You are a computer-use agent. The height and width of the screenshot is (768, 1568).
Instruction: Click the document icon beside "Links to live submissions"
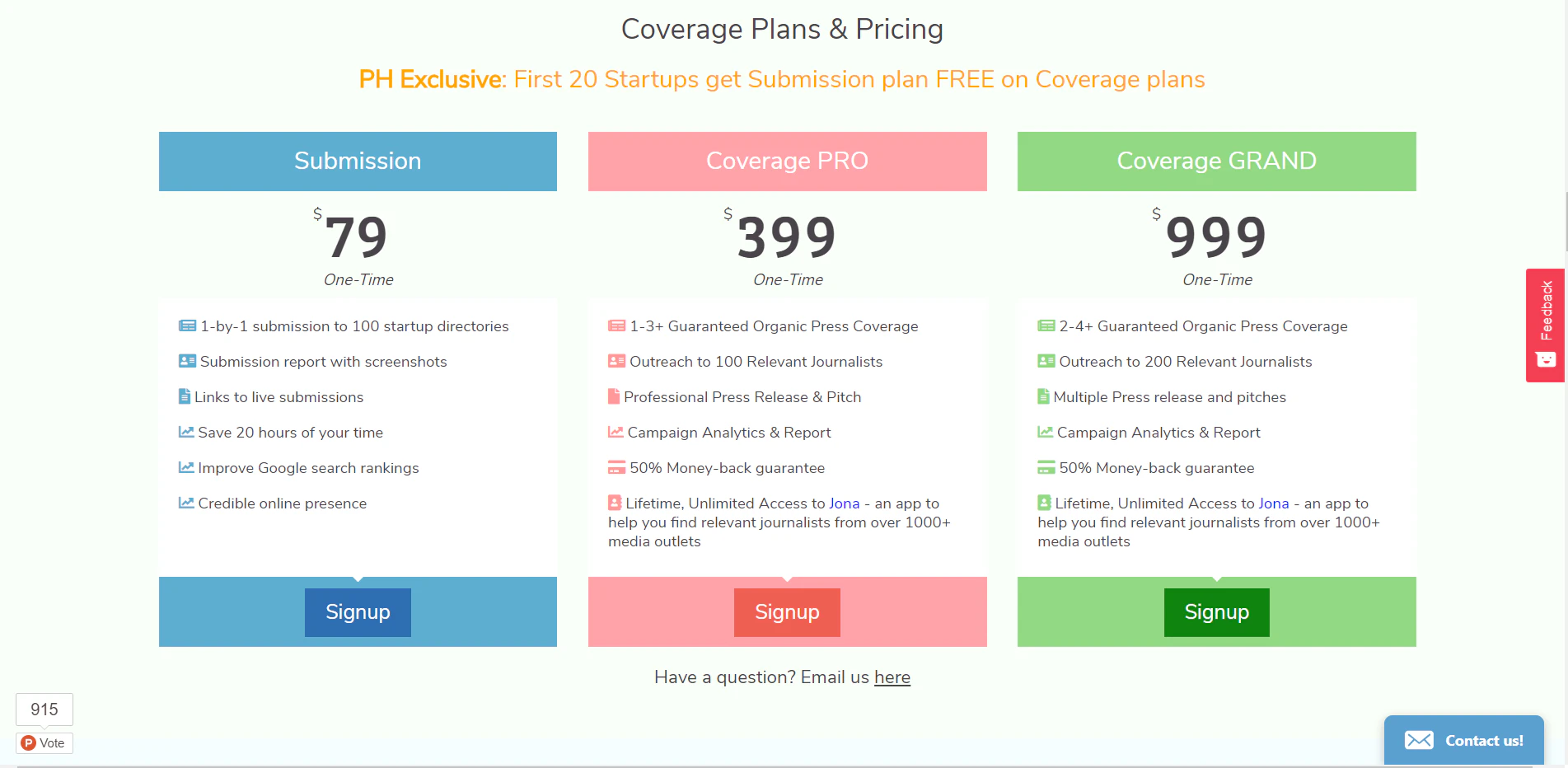point(185,396)
